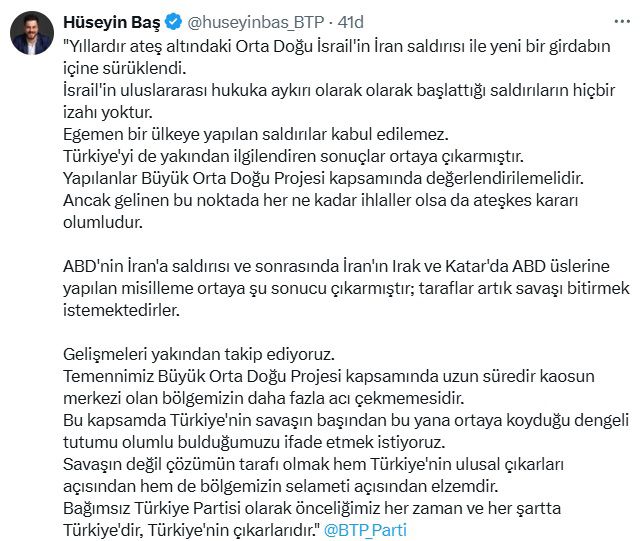Screen dimensions: 641x541
Task: Click the paragraph beginning "ABD'nin İran'a saldırısı"
Action: tap(346, 288)
